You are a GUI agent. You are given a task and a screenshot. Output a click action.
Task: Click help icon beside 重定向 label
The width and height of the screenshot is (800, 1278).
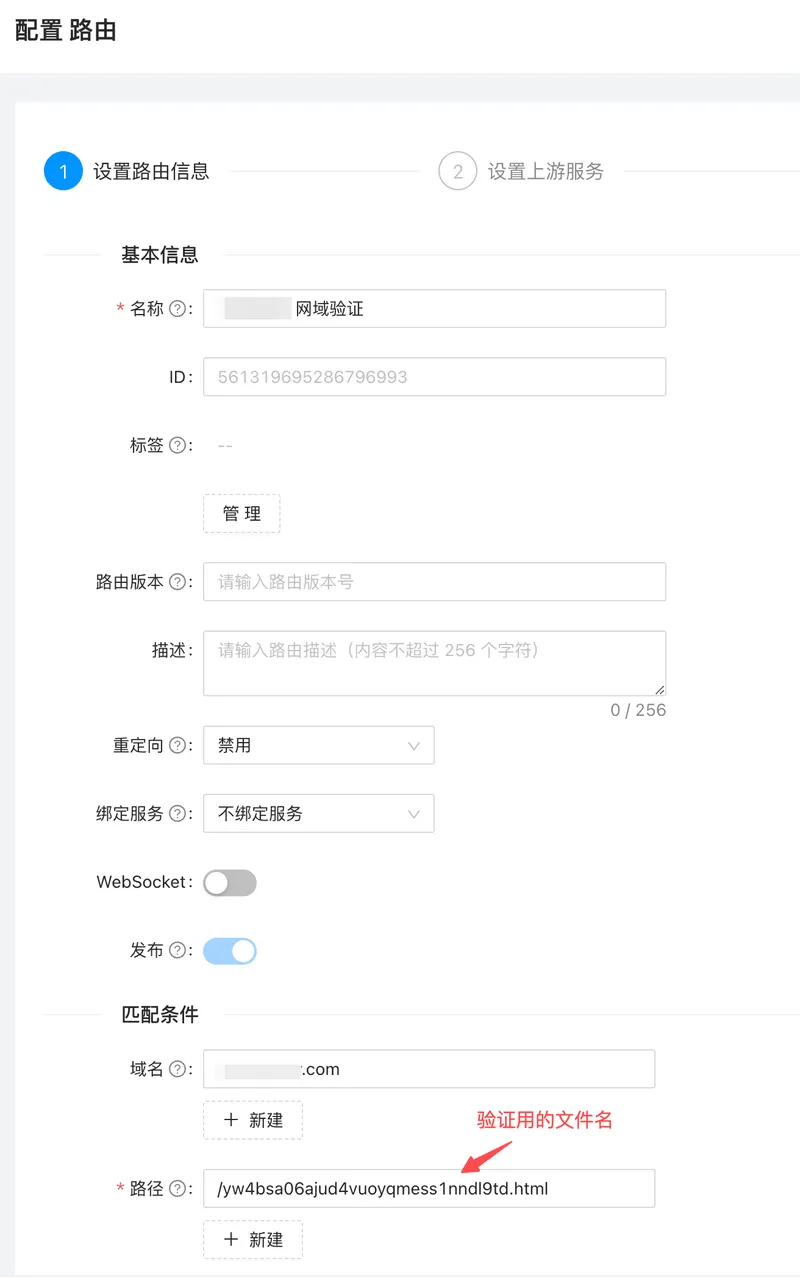coord(177,745)
